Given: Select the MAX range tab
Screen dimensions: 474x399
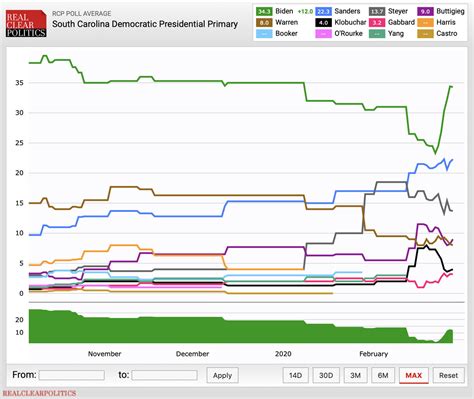Looking at the screenshot, I should pyautogui.click(x=414, y=375).
